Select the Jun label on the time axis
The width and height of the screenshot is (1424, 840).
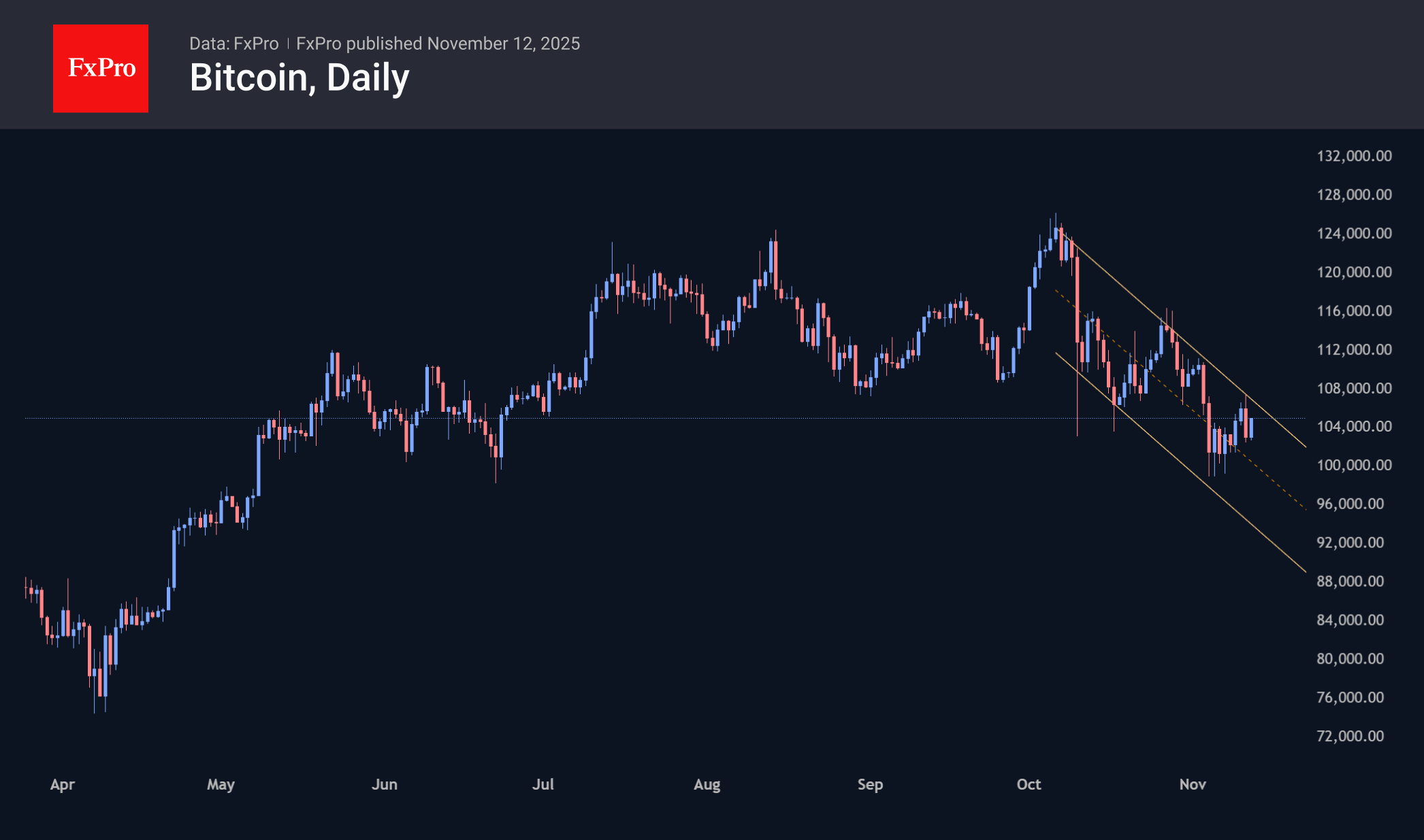click(385, 784)
